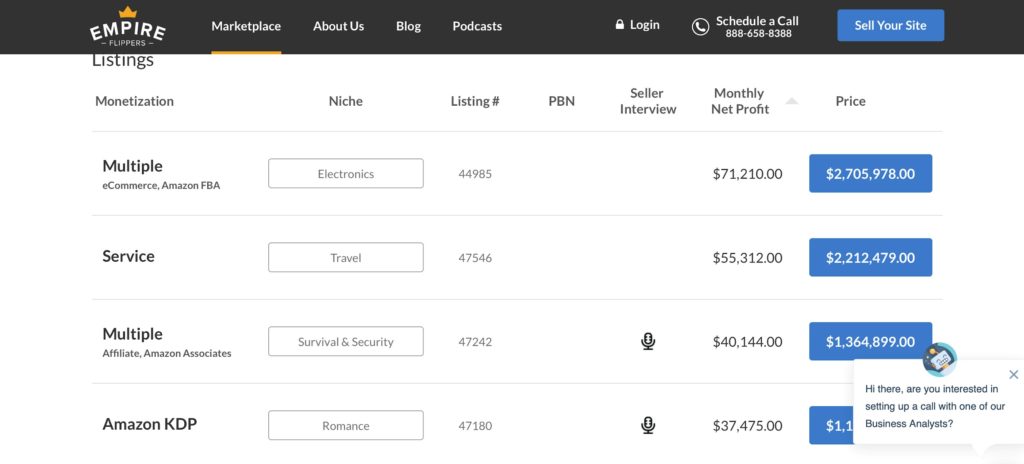This screenshot has height=464, width=1024.
Task: Select the Electronics niche tag
Action: click(345, 173)
